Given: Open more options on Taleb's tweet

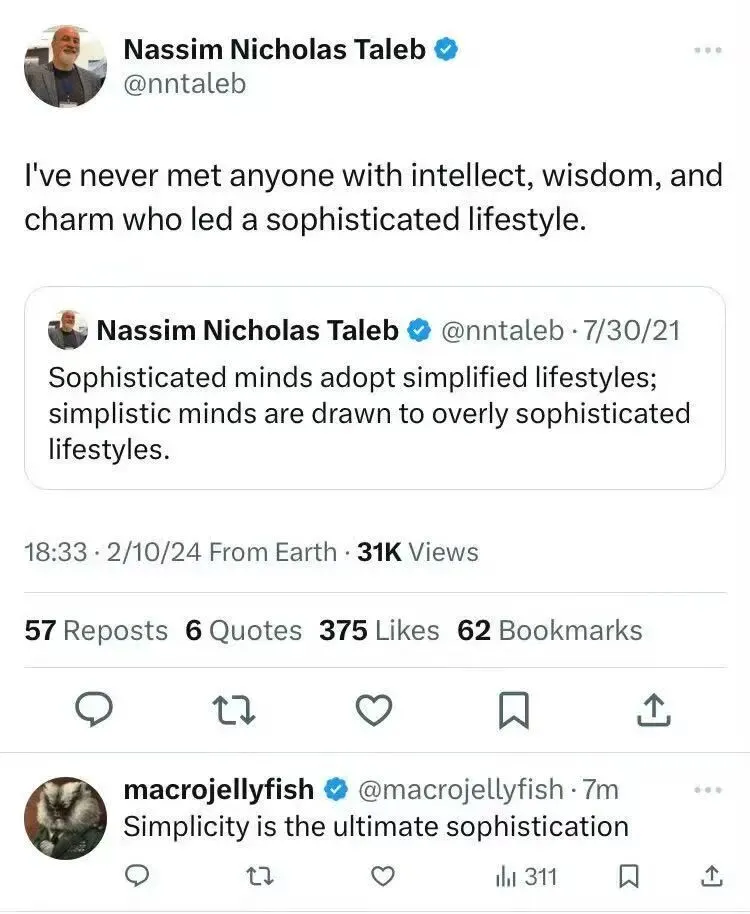Looking at the screenshot, I should pyautogui.click(x=707, y=50).
